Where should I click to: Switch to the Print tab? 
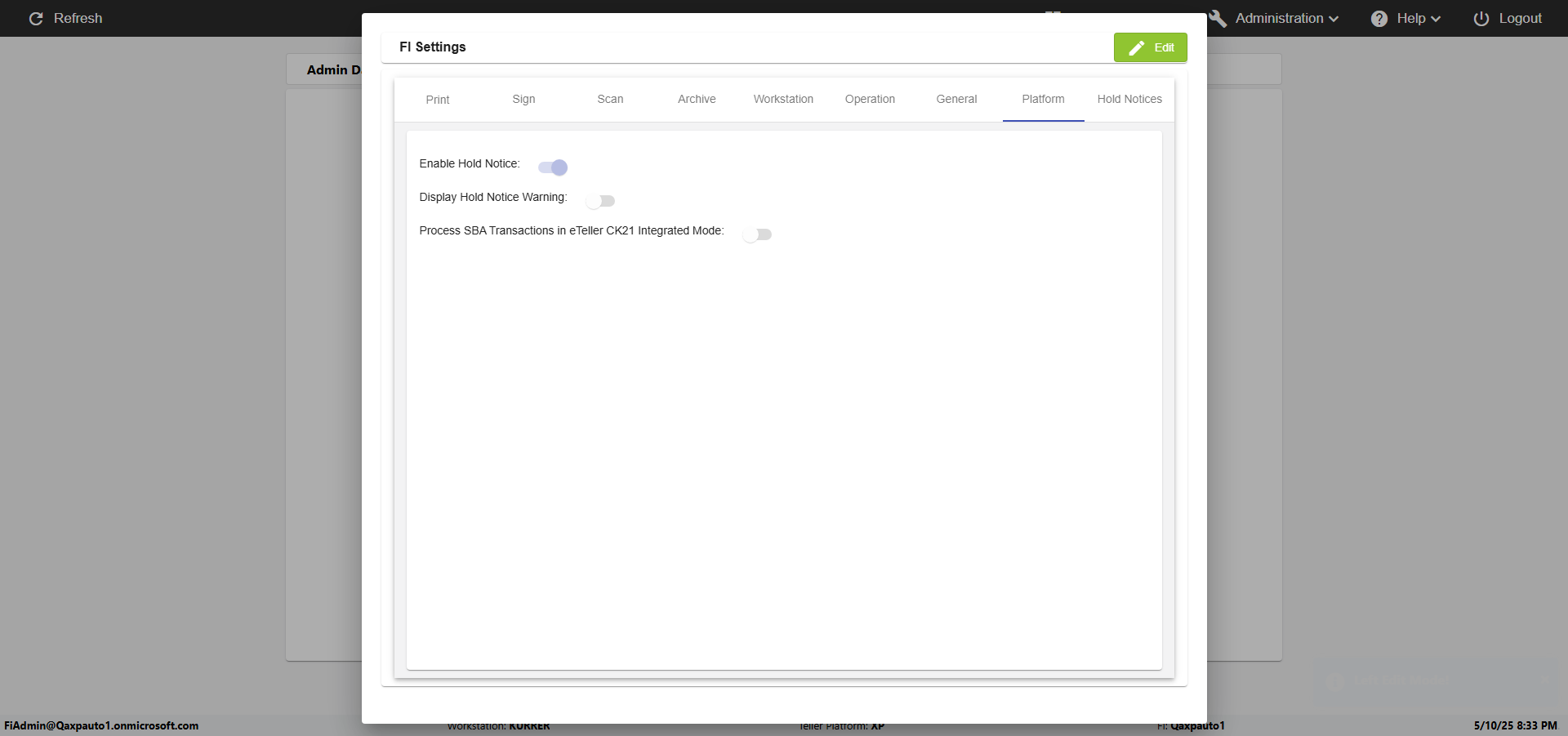coord(438,100)
